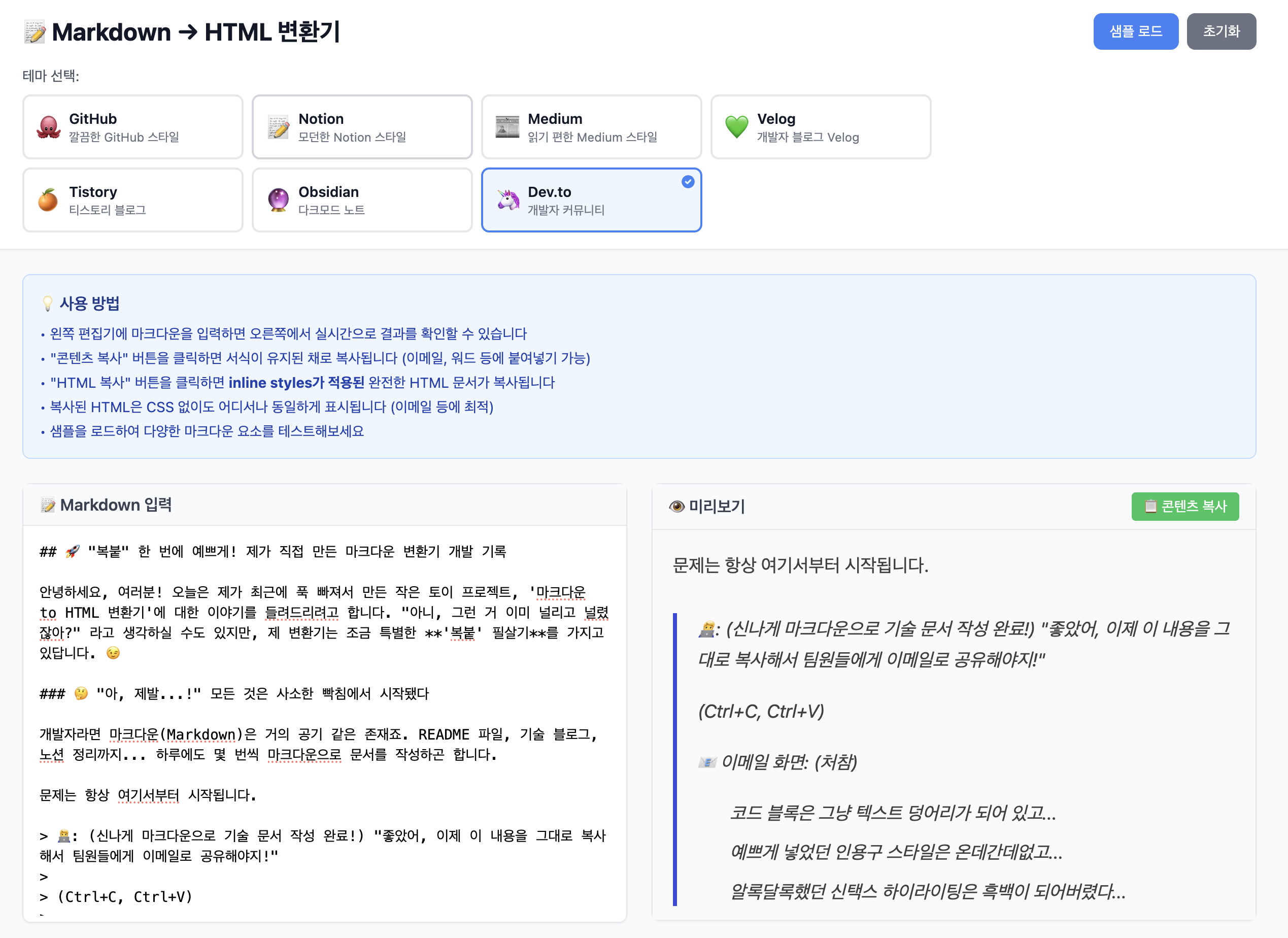The width and height of the screenshot is (1288, 938).
Task: Select the Dev.to theme card
Action: (x=591, y=200)
